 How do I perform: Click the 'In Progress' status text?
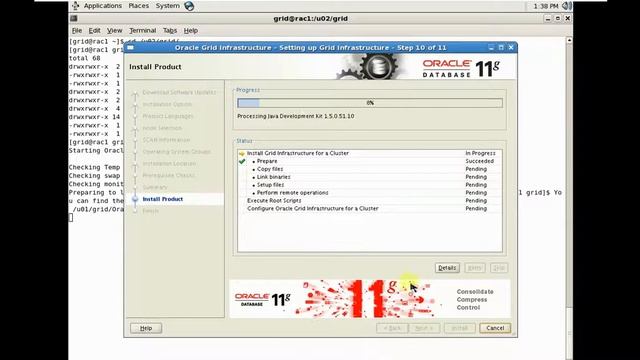pos(480,153)
